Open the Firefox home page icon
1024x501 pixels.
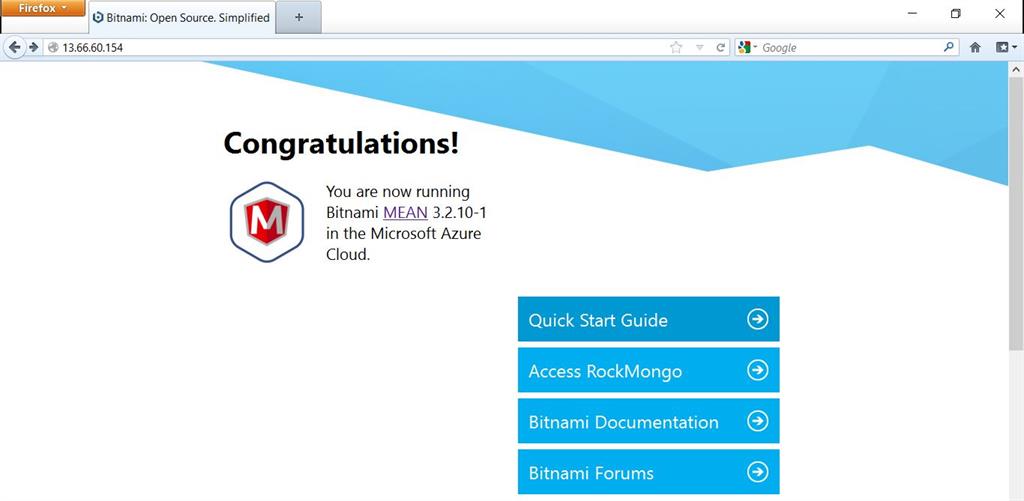(x=975, y=47)
